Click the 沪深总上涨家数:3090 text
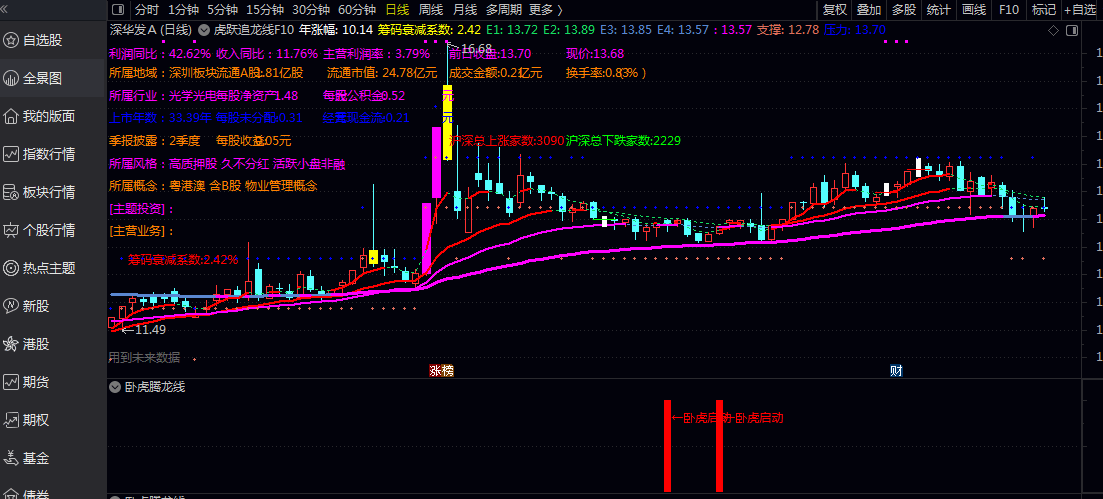The width and height of the screenshot is (1103, 499). pos(506,141)
